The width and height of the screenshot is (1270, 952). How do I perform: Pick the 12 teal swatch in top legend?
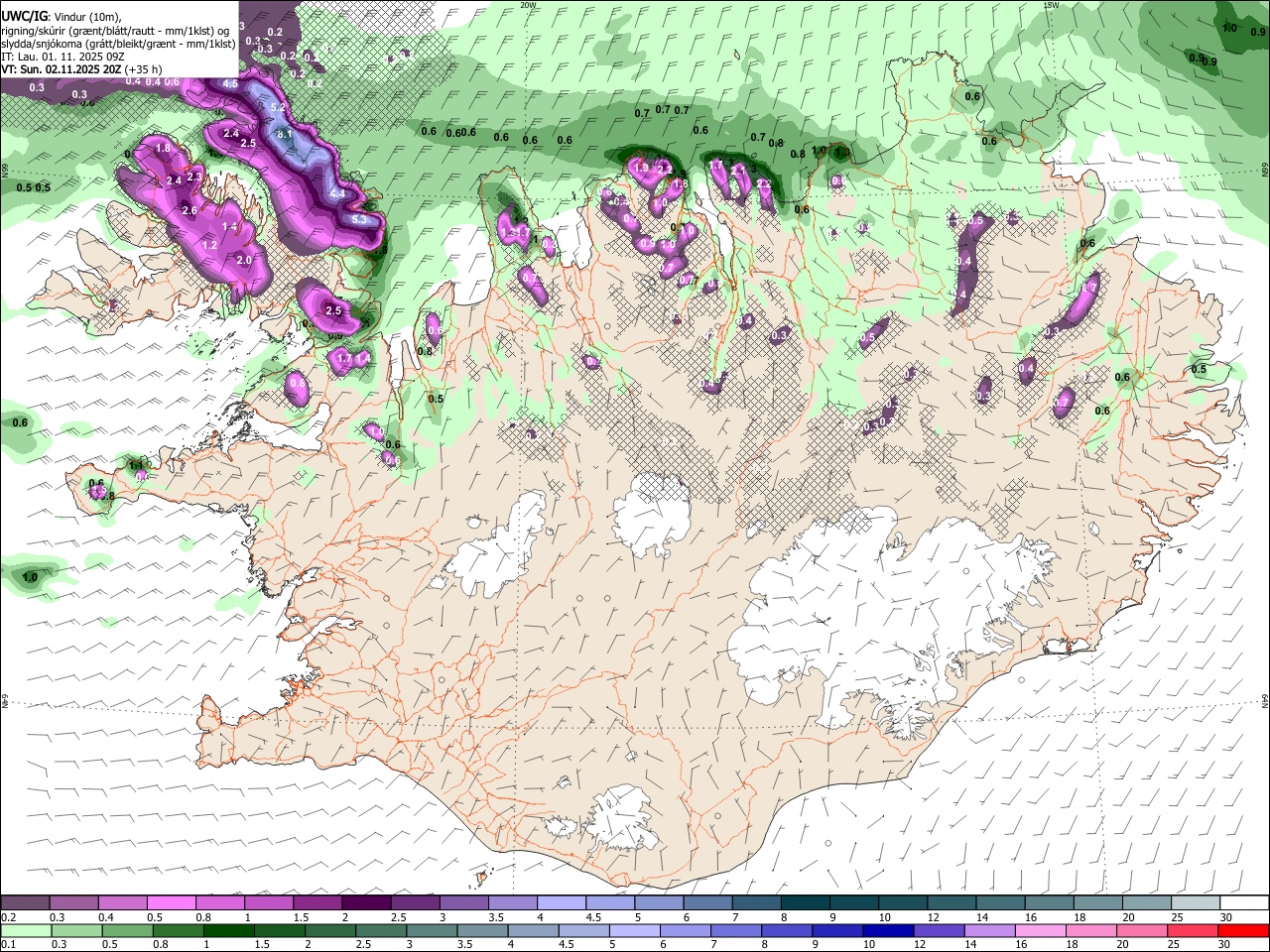point(952,903)
